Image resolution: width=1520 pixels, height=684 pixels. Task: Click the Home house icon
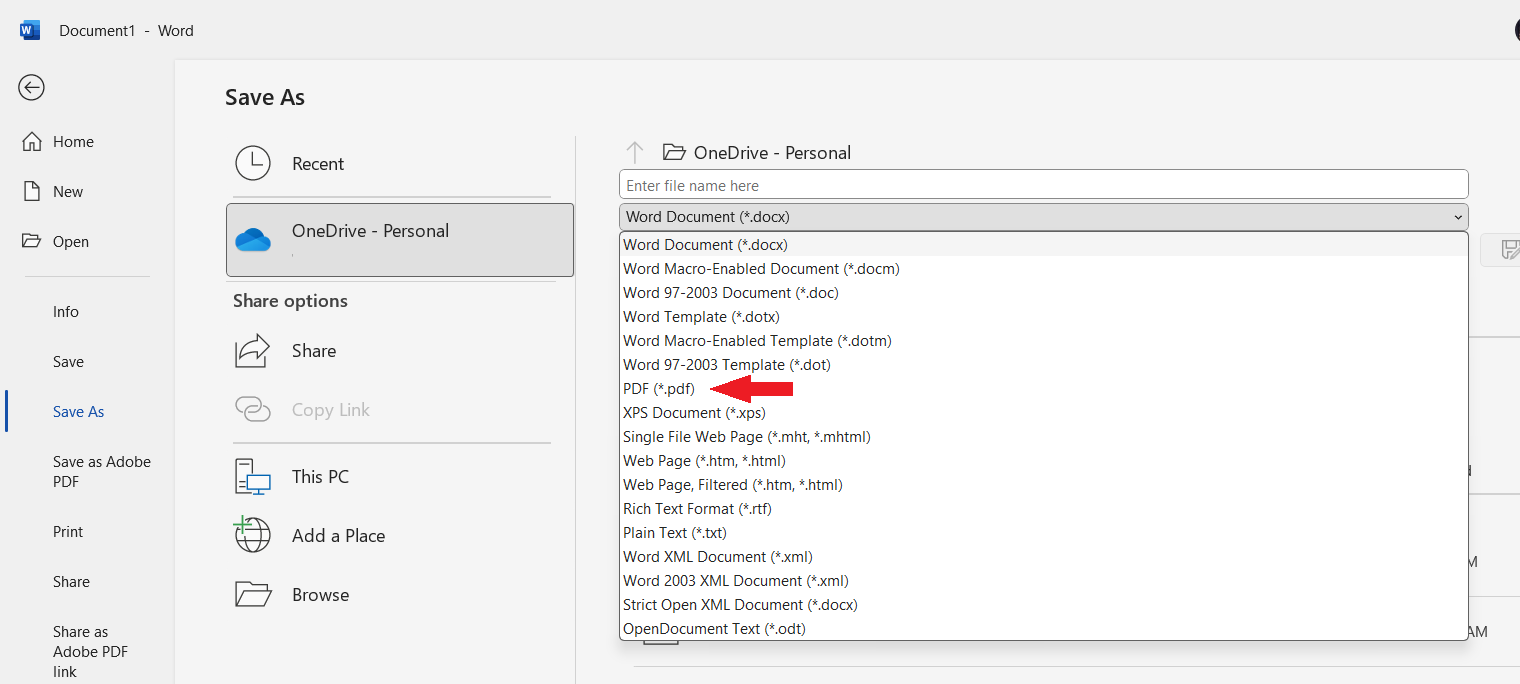click(32, 142)
